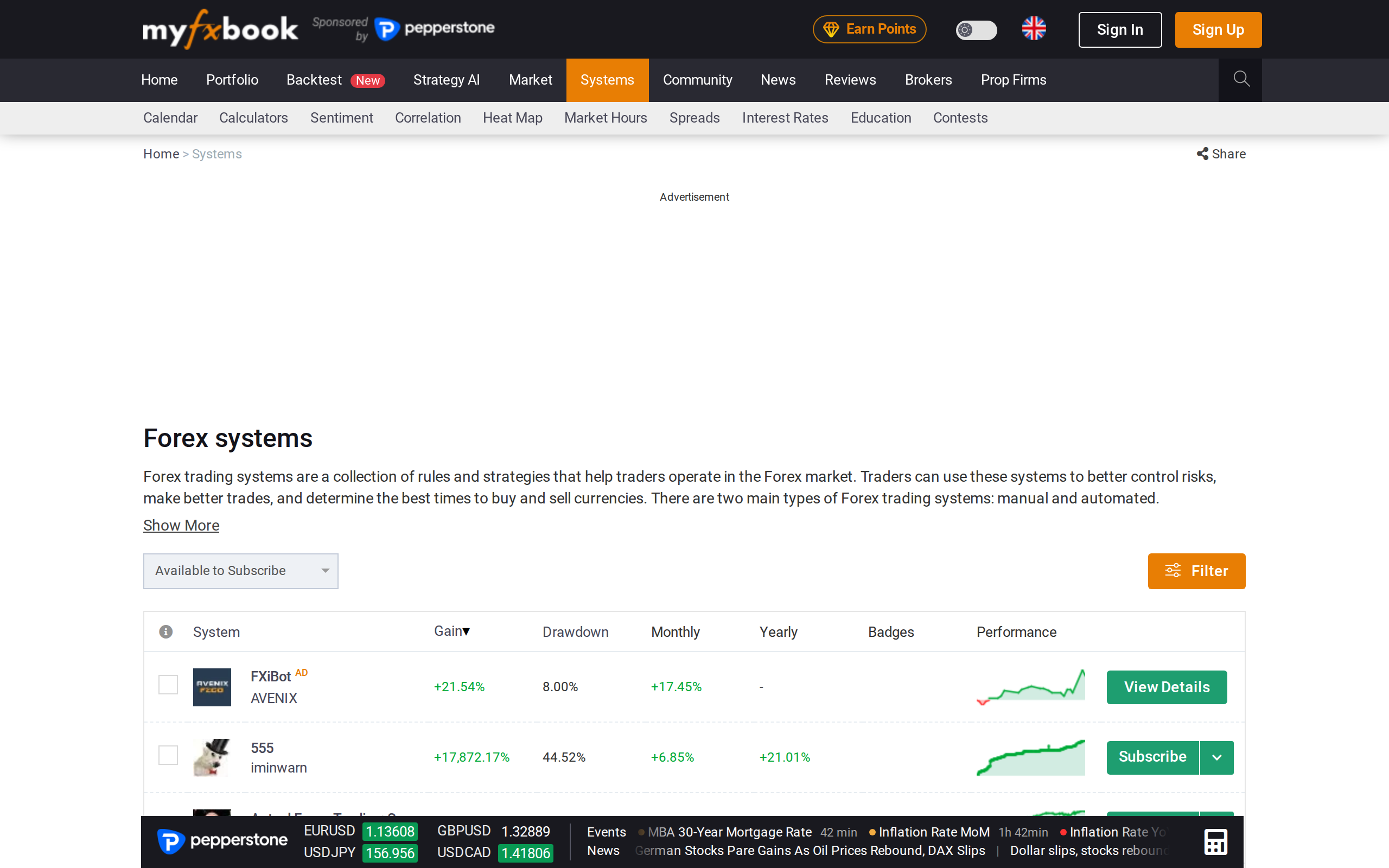Open the MBA 30-Year Mortgage Rate event

pyautogui.click(x=730, y=832)
